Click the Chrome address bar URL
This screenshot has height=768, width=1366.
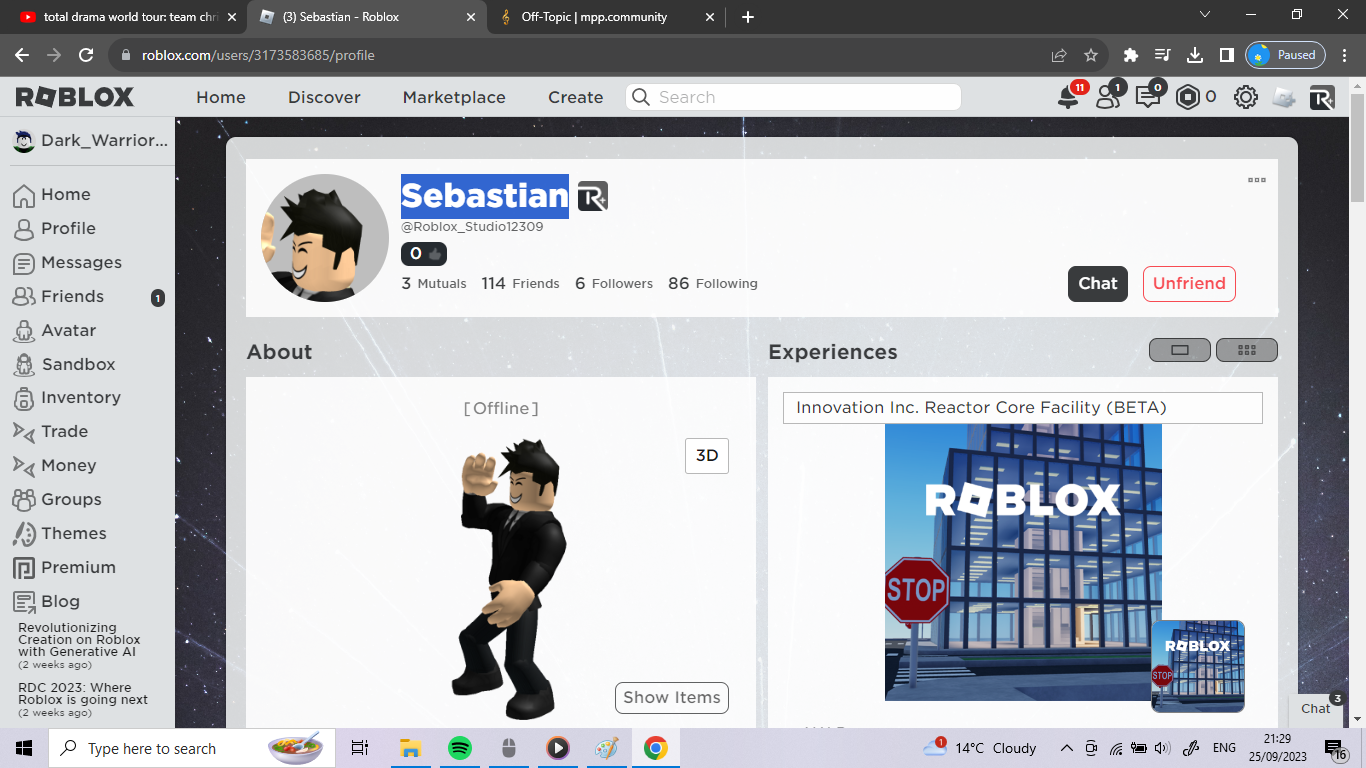coord(258,55)
